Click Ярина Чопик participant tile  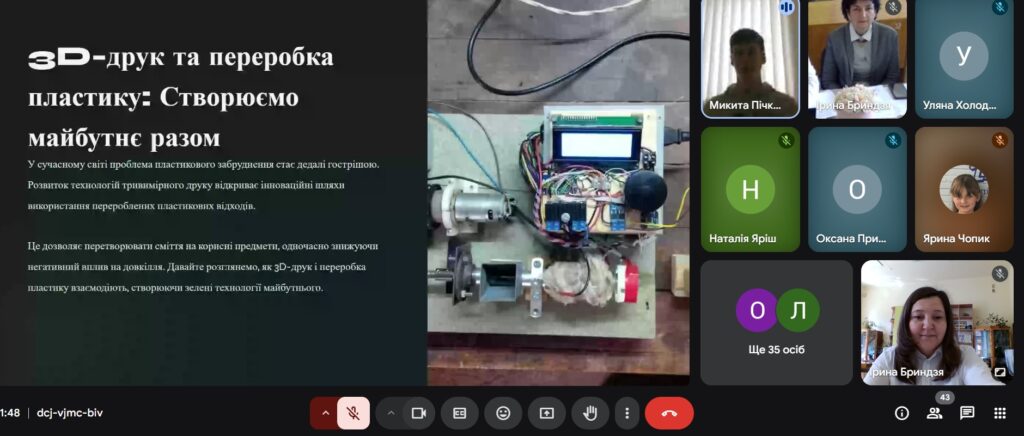point(964,189)
